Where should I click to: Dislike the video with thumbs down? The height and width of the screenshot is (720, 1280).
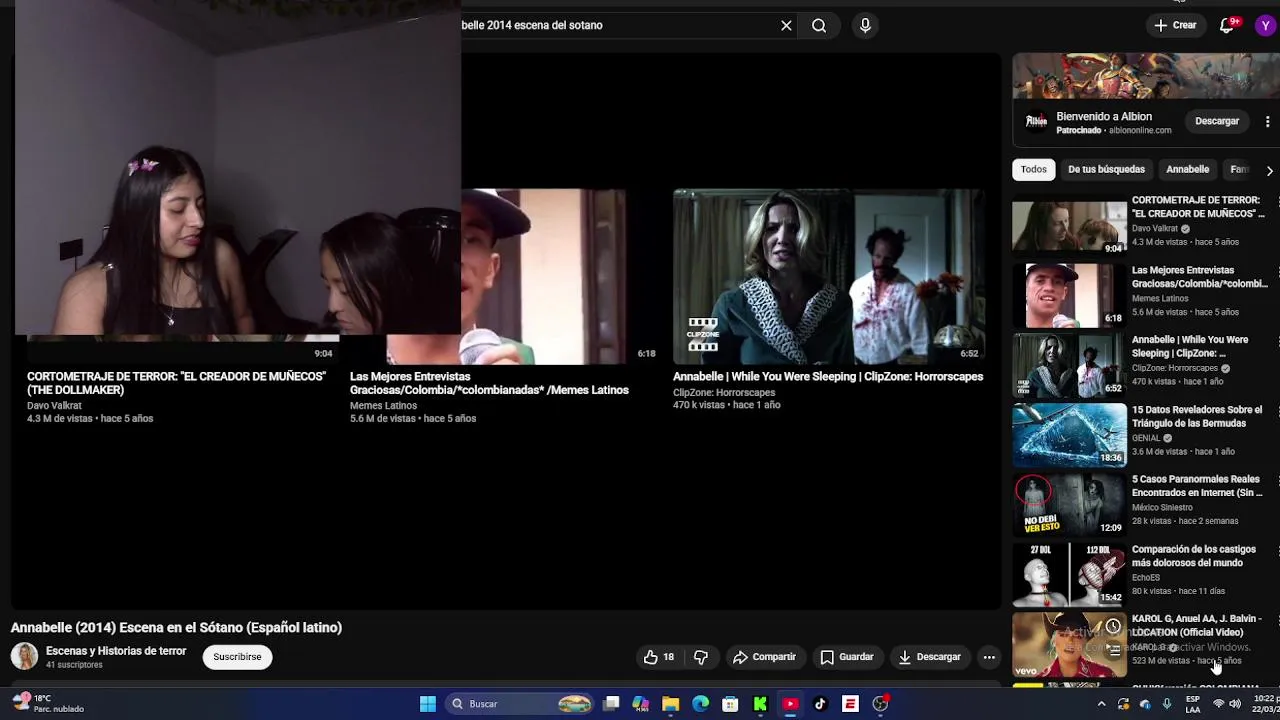tap(701, 657)
